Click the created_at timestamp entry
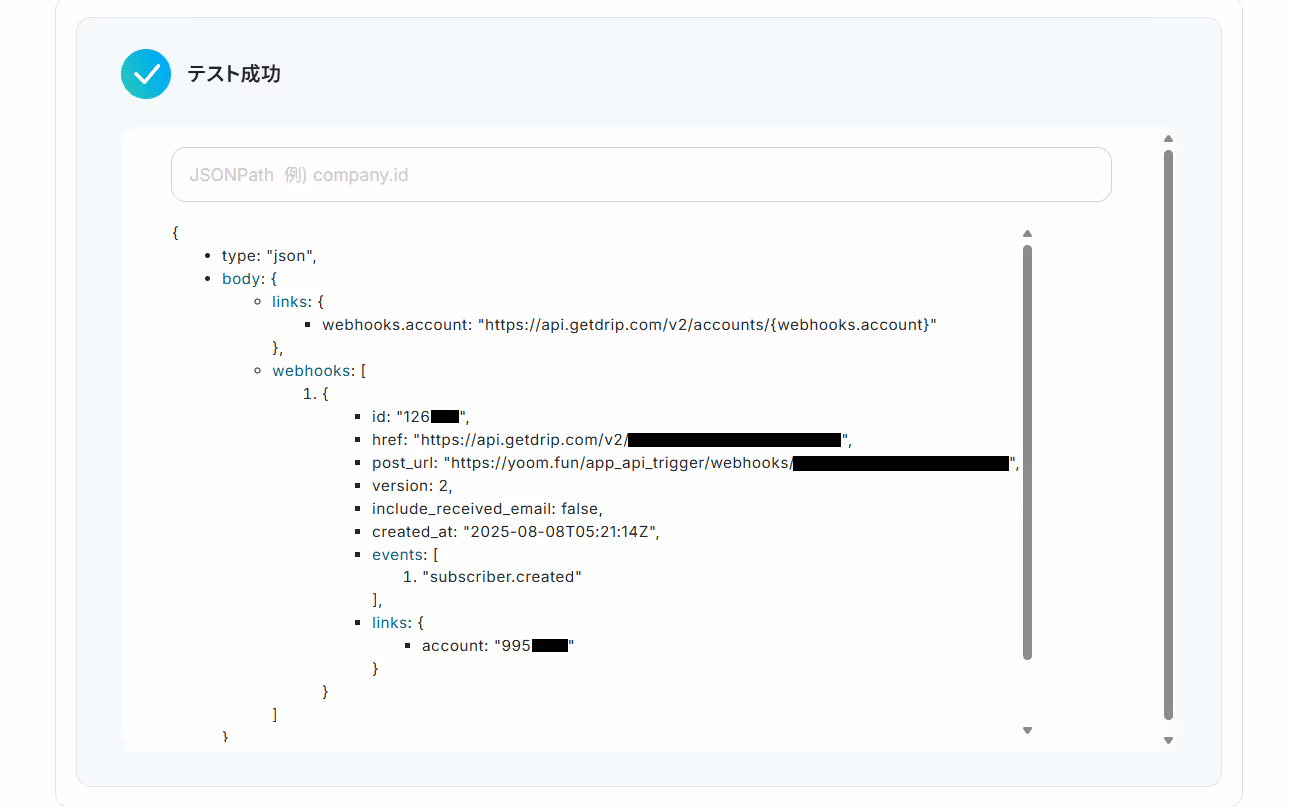The height and width of the screenshot is (807, 1289). click(x=516, y=532)
